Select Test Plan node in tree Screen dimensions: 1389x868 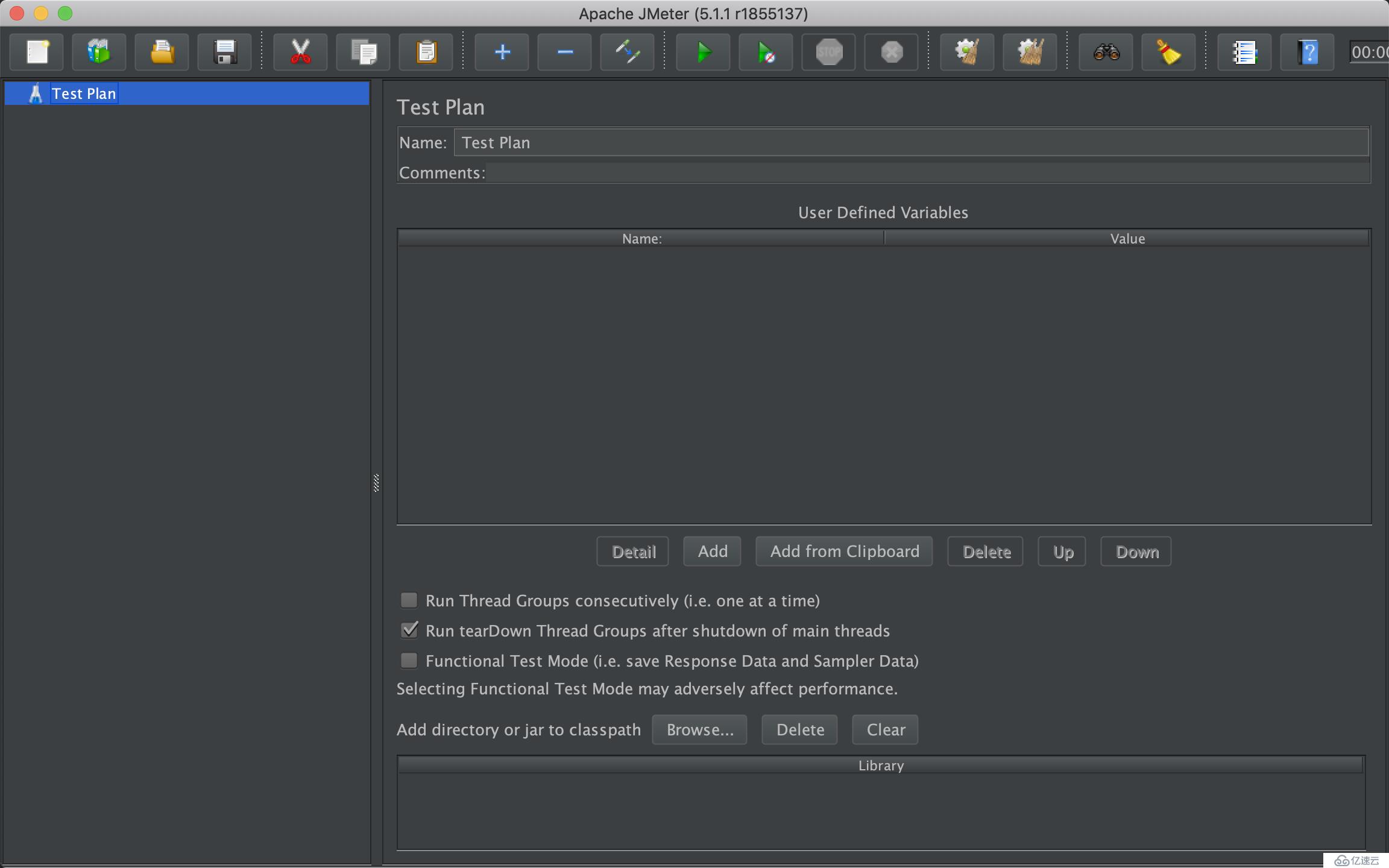pyautogui.click(x=187, y=93)
